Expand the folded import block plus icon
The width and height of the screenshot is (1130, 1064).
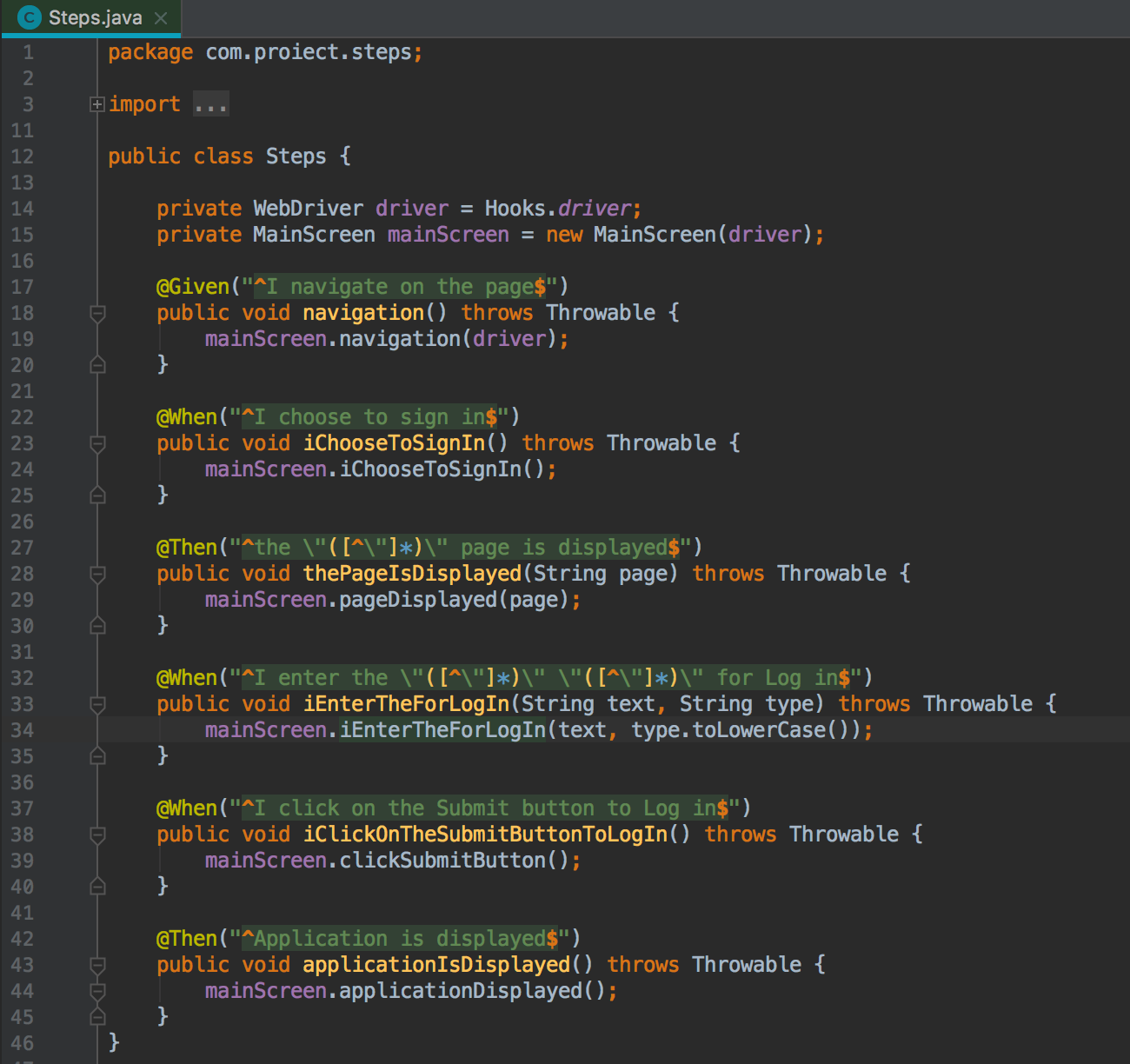(x=97, y=104)
